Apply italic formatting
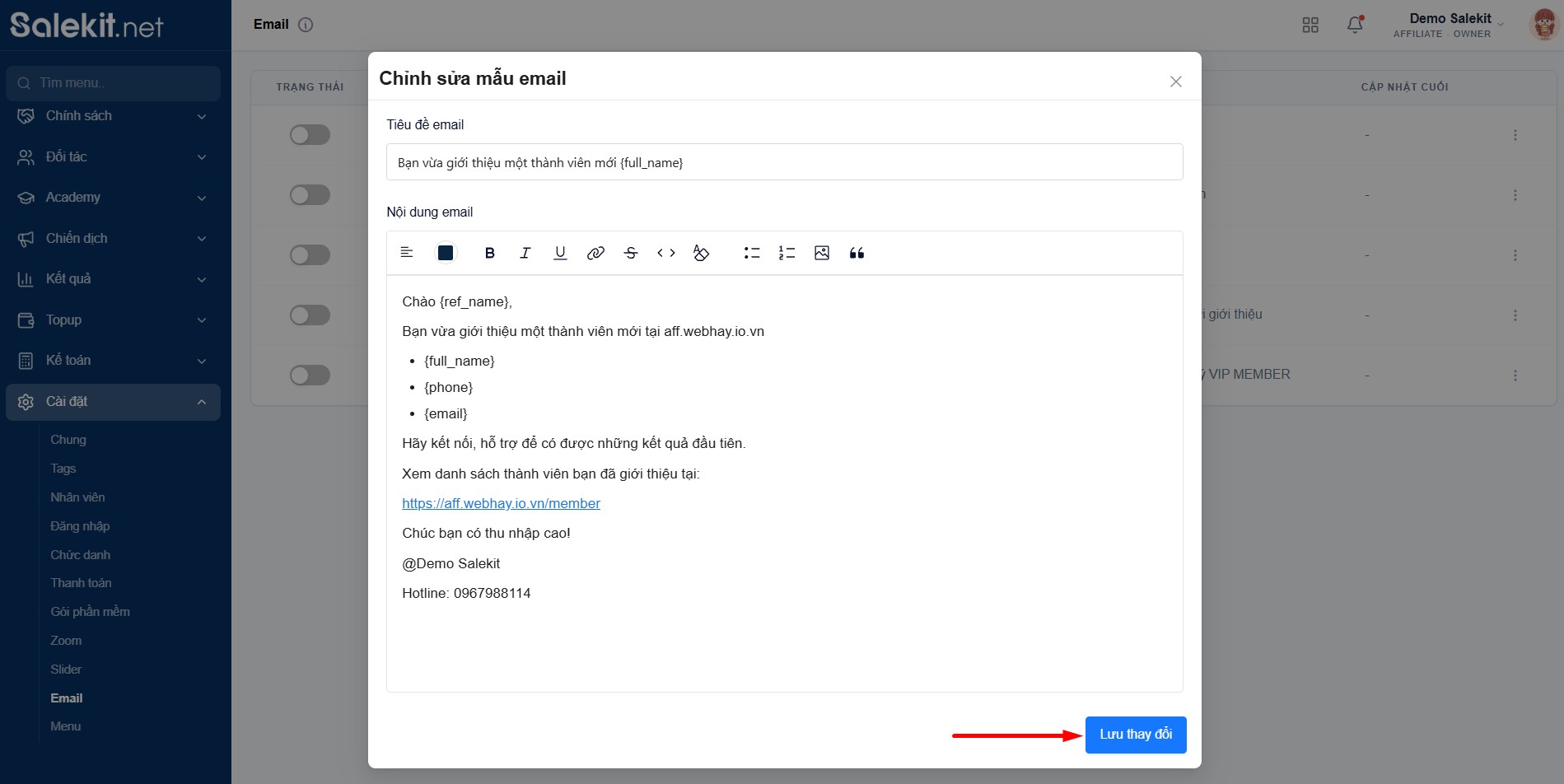1564x784 pixels. click(525, 253)
